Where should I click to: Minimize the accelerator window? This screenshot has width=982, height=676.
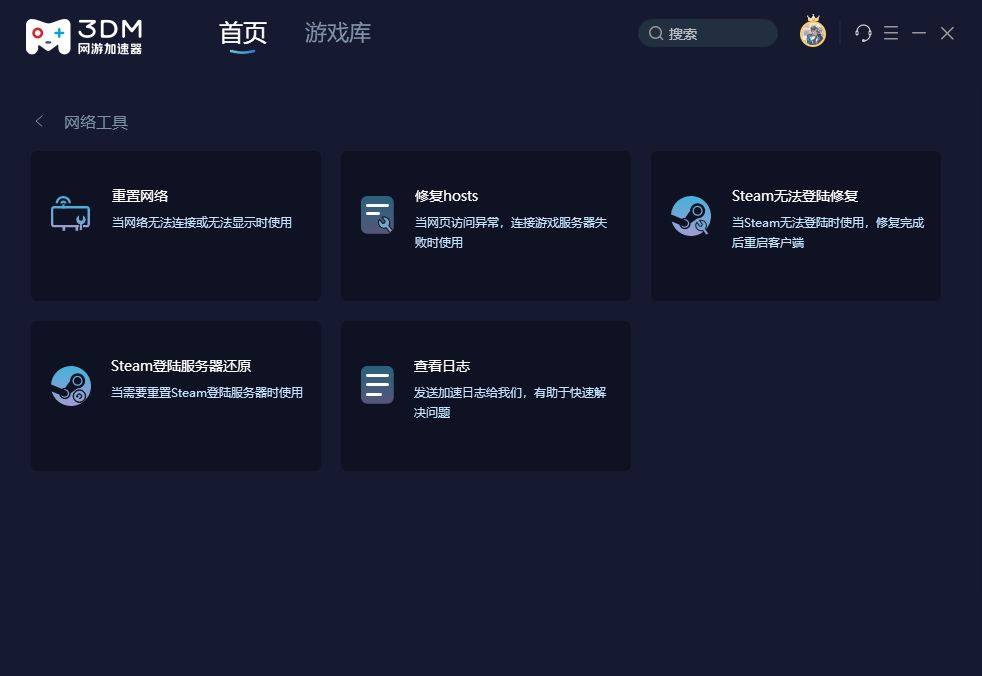click(x=919, y=33)
